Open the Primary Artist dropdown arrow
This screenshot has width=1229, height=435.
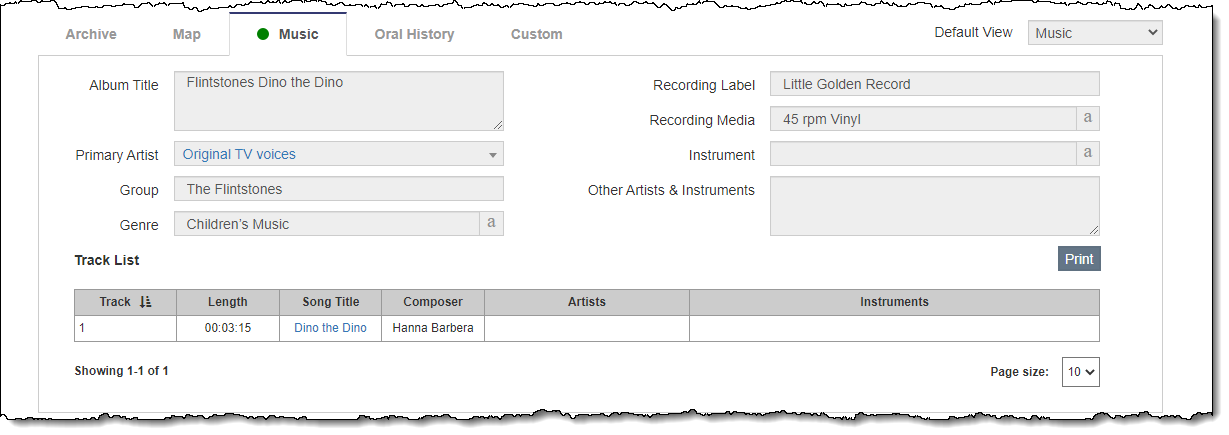[x=493, y=155]
